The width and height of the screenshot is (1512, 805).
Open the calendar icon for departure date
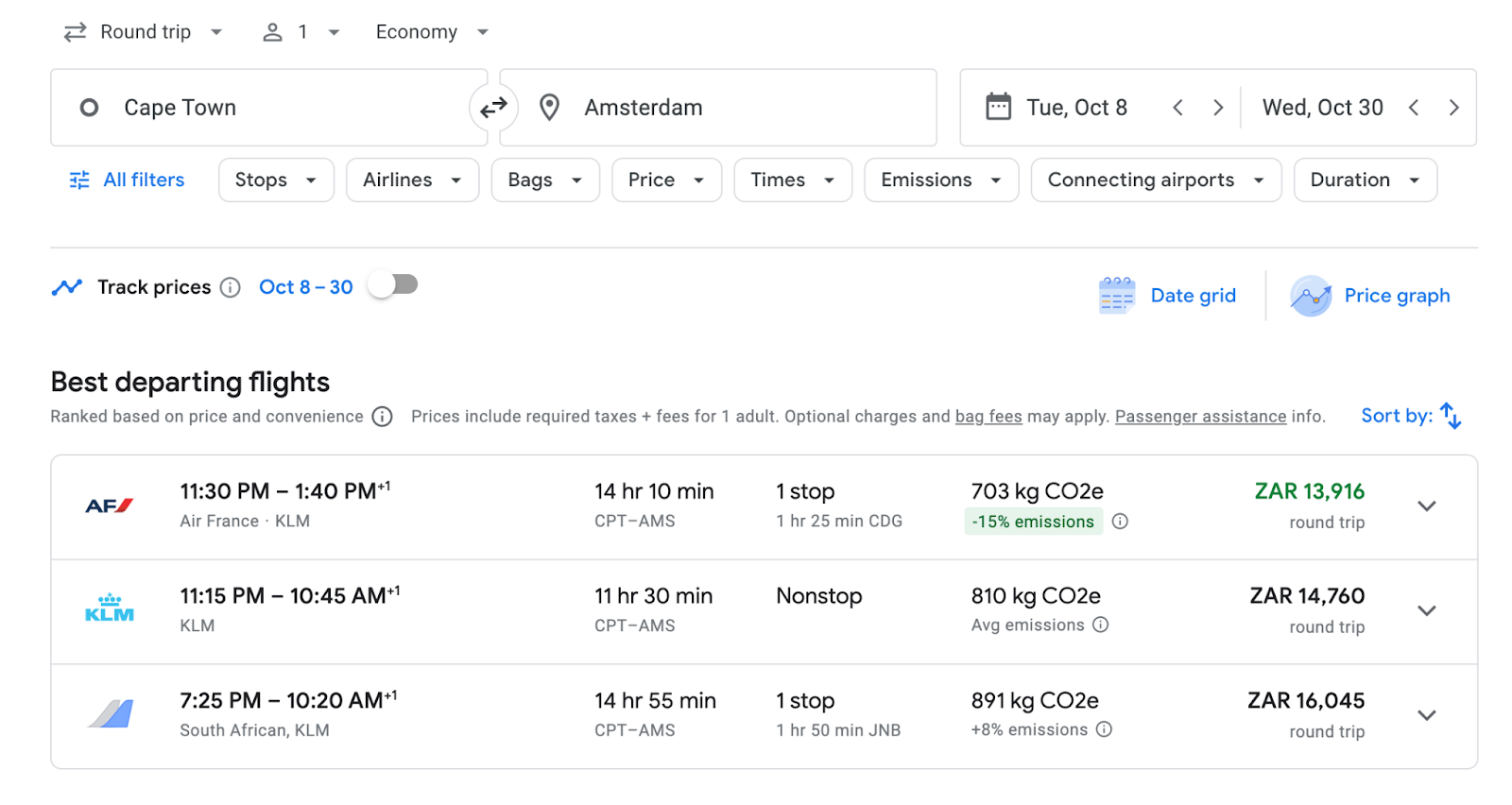coord(998,107)
